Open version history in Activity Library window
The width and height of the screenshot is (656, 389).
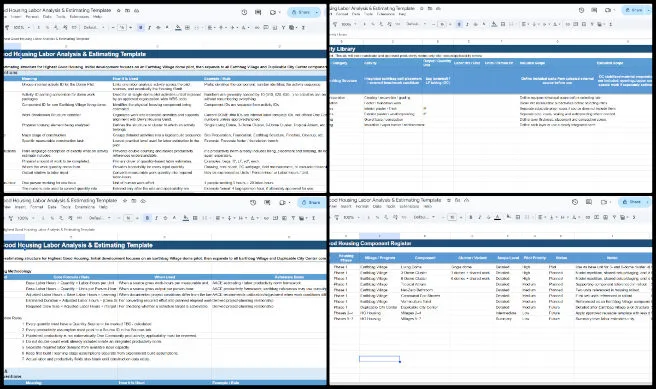coord(581,10)
